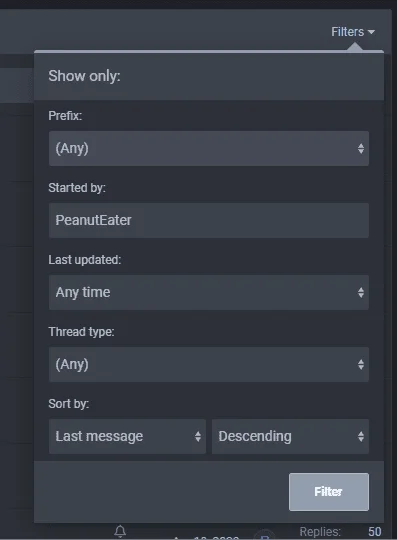Click the Descending select's up-down arrows

click(x=361, y=436)
